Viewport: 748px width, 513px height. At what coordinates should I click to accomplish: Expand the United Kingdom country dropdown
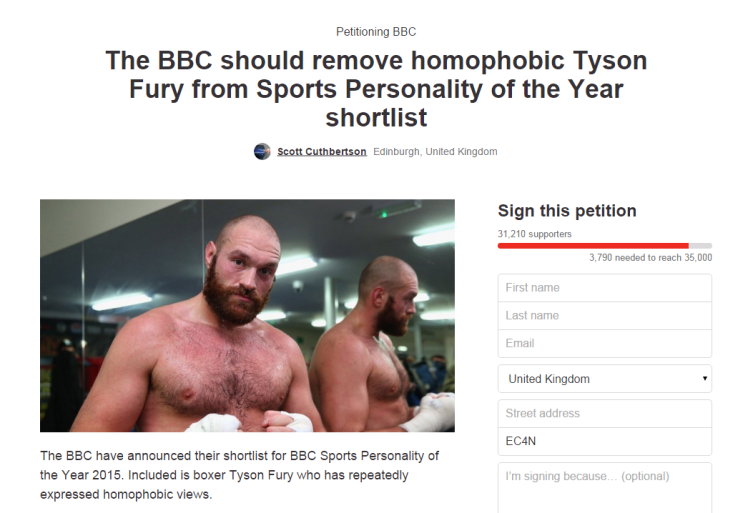tap(604, 379)
